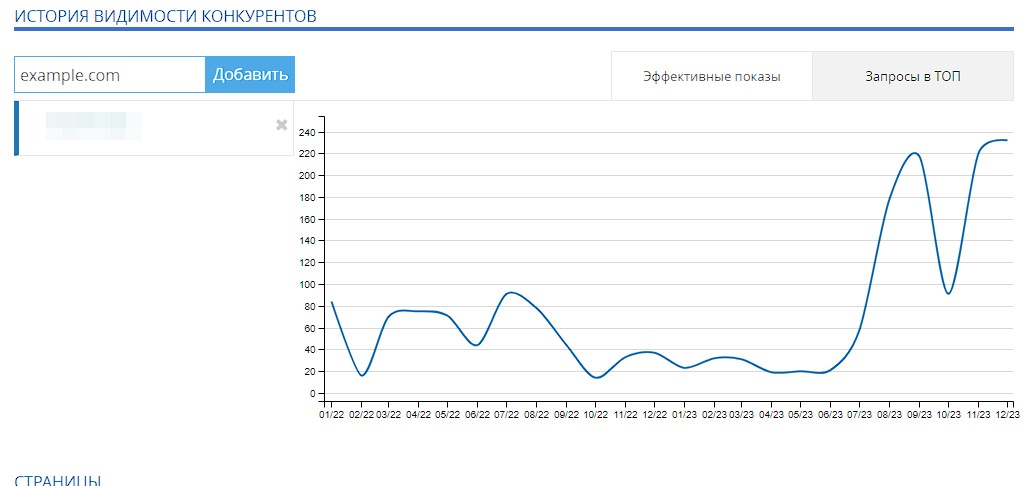
Task: Click the 06/23 label on chart axis
Action: (x=830, y=415)
